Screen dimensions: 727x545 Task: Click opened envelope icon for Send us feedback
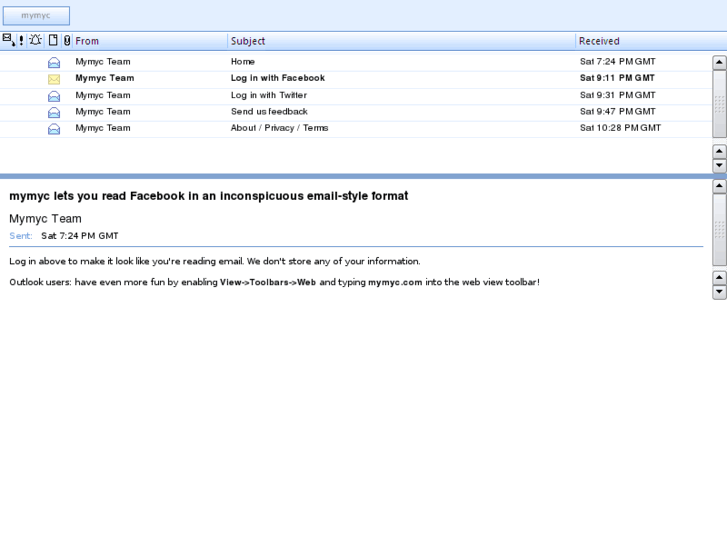(x=54, y=112)
